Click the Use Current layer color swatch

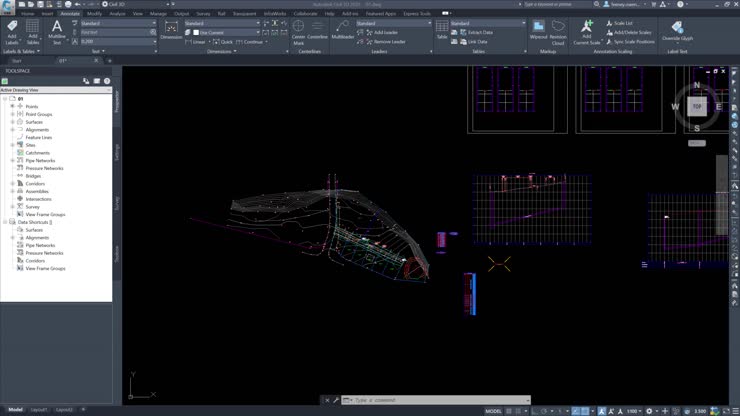tap(196, 33)
